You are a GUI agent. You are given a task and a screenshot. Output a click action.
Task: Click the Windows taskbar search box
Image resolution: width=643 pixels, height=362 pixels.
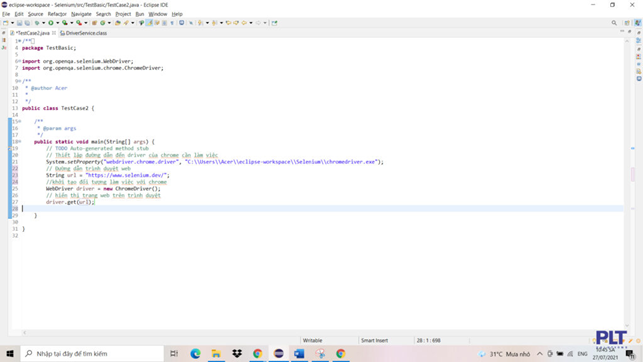point(92,353)
